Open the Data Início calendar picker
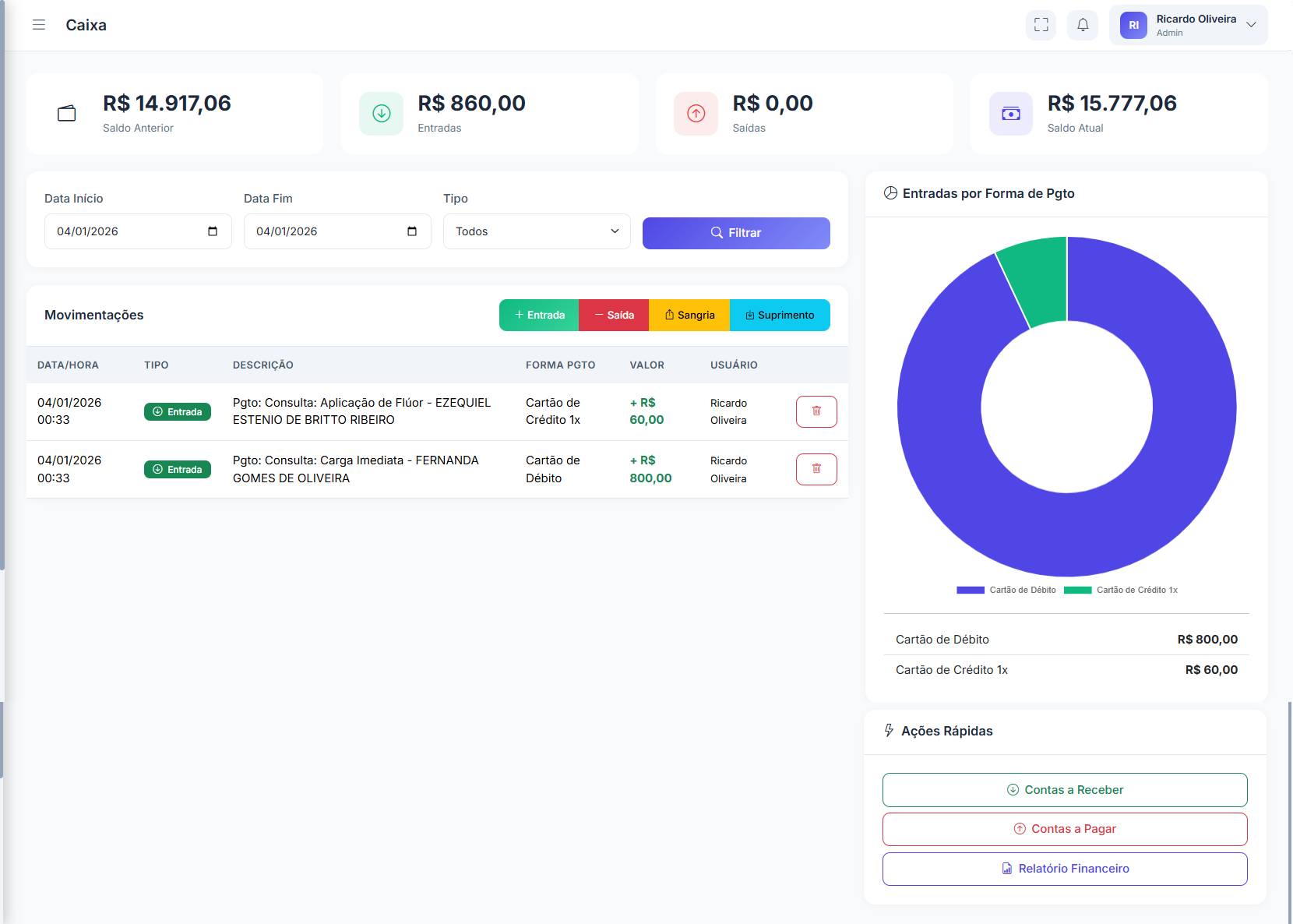This screenshot has width=1293, height=924. pos(213,231)
